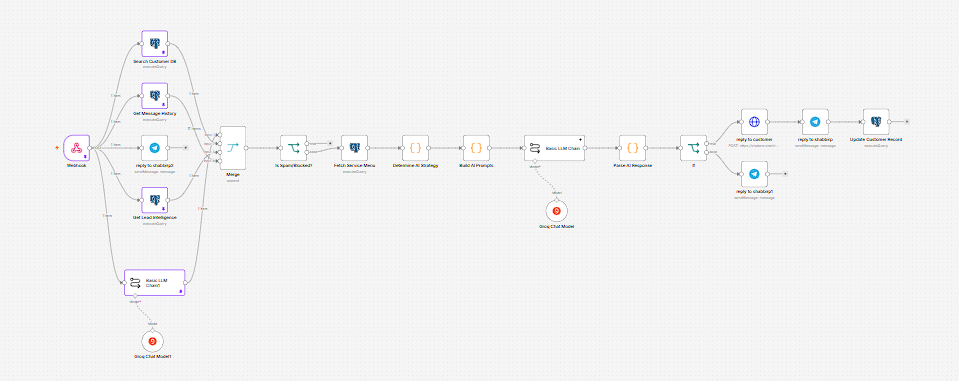Click the 'Parse AI Response' label

click(632, 166)
